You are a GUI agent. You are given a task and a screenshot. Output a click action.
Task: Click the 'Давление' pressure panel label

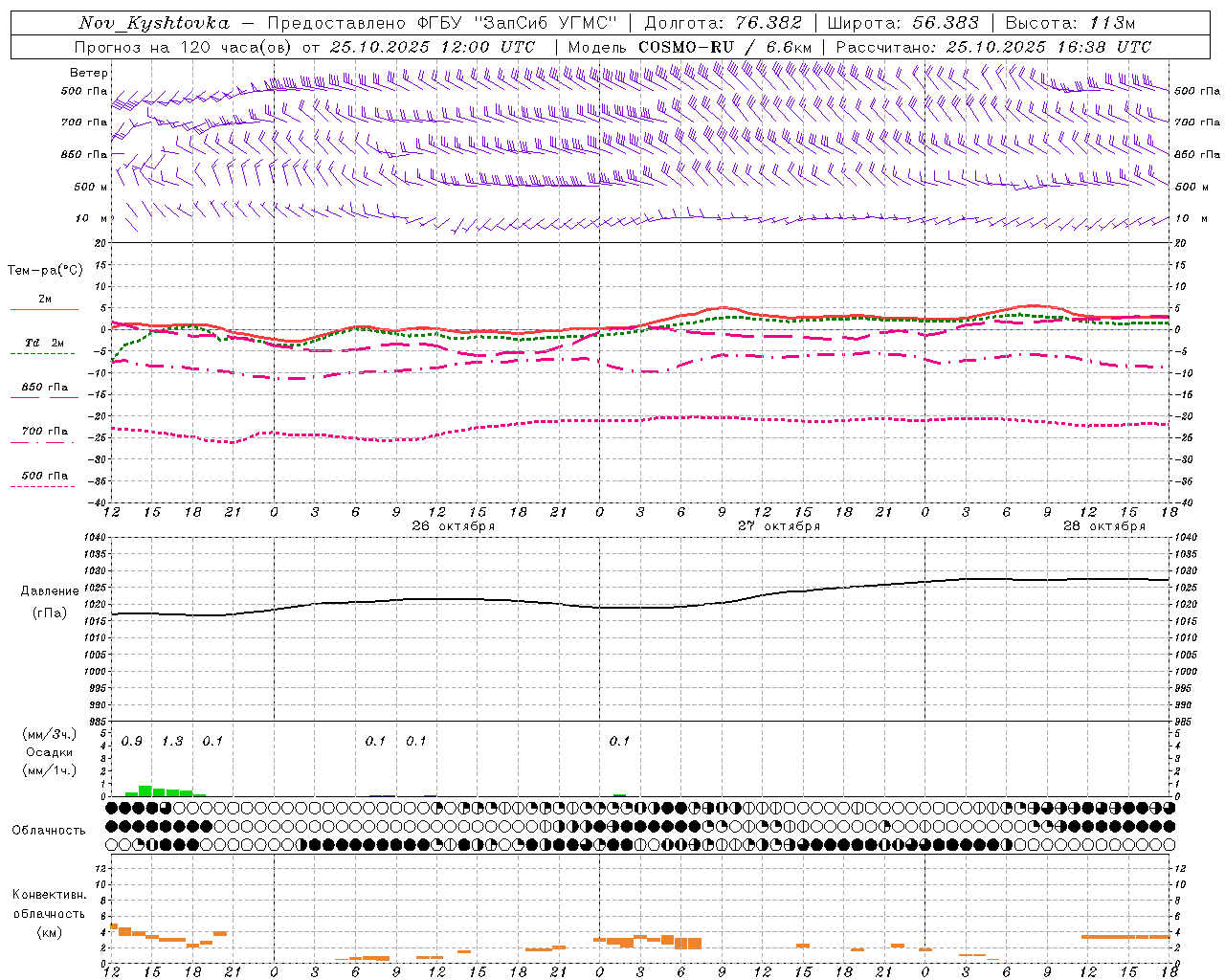coord(50,591)
